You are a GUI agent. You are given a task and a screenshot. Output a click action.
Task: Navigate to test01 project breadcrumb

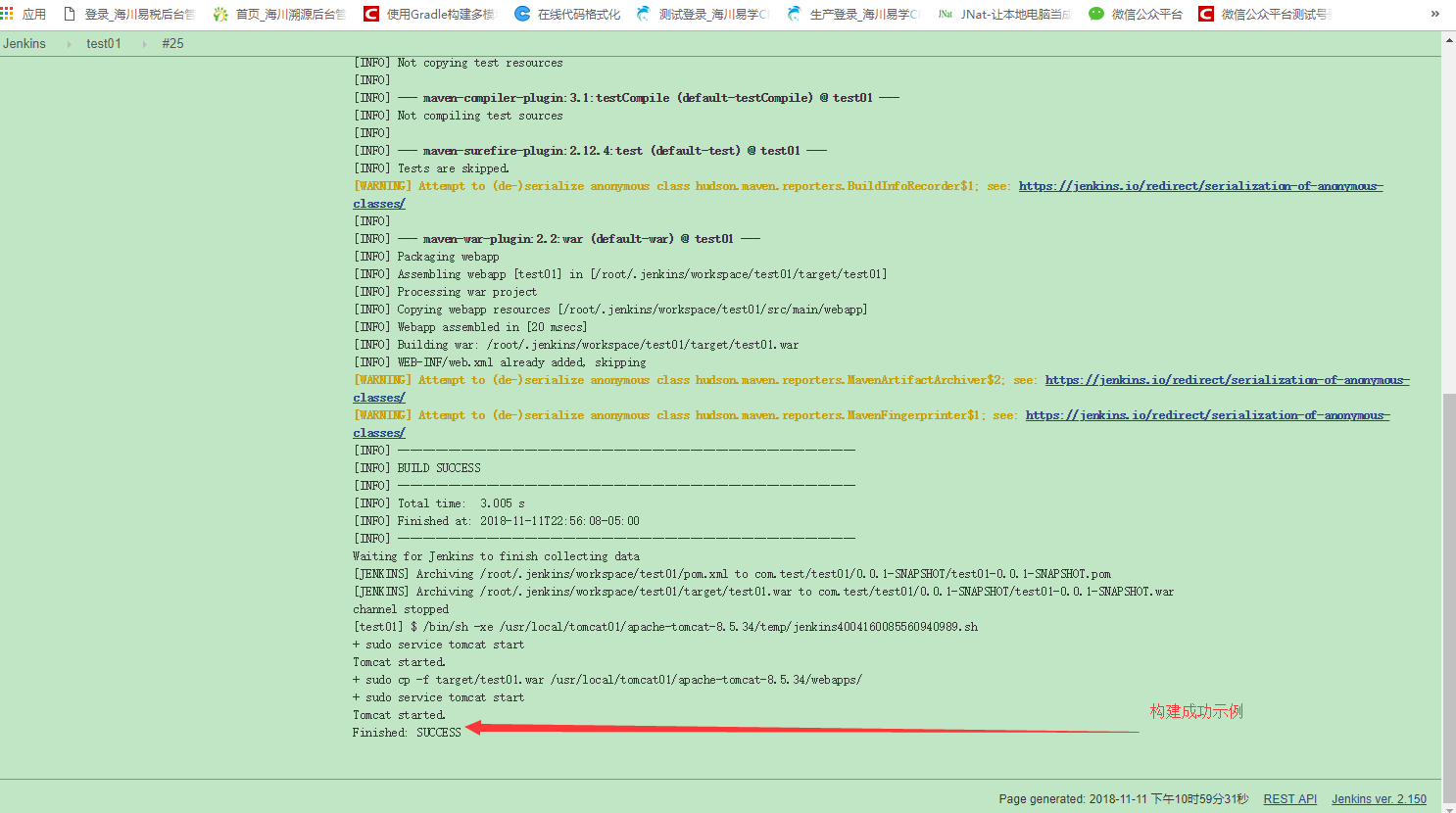(x=104, y=44)
